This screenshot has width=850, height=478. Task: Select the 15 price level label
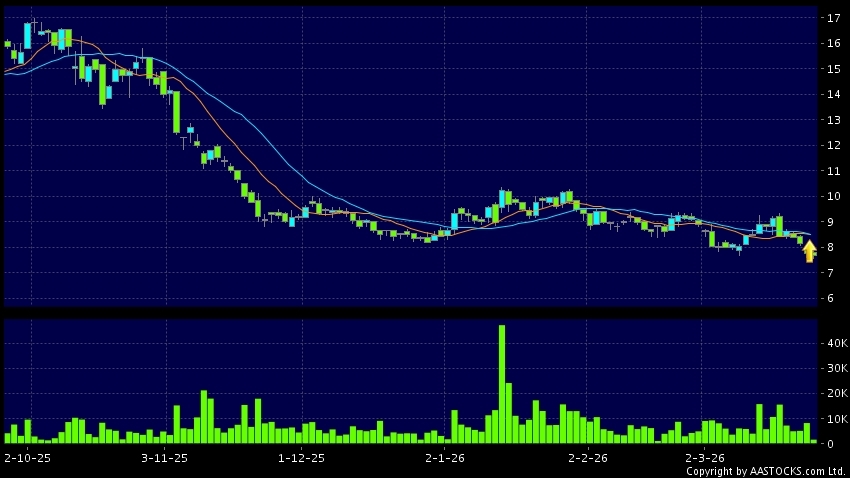[832, 69]
